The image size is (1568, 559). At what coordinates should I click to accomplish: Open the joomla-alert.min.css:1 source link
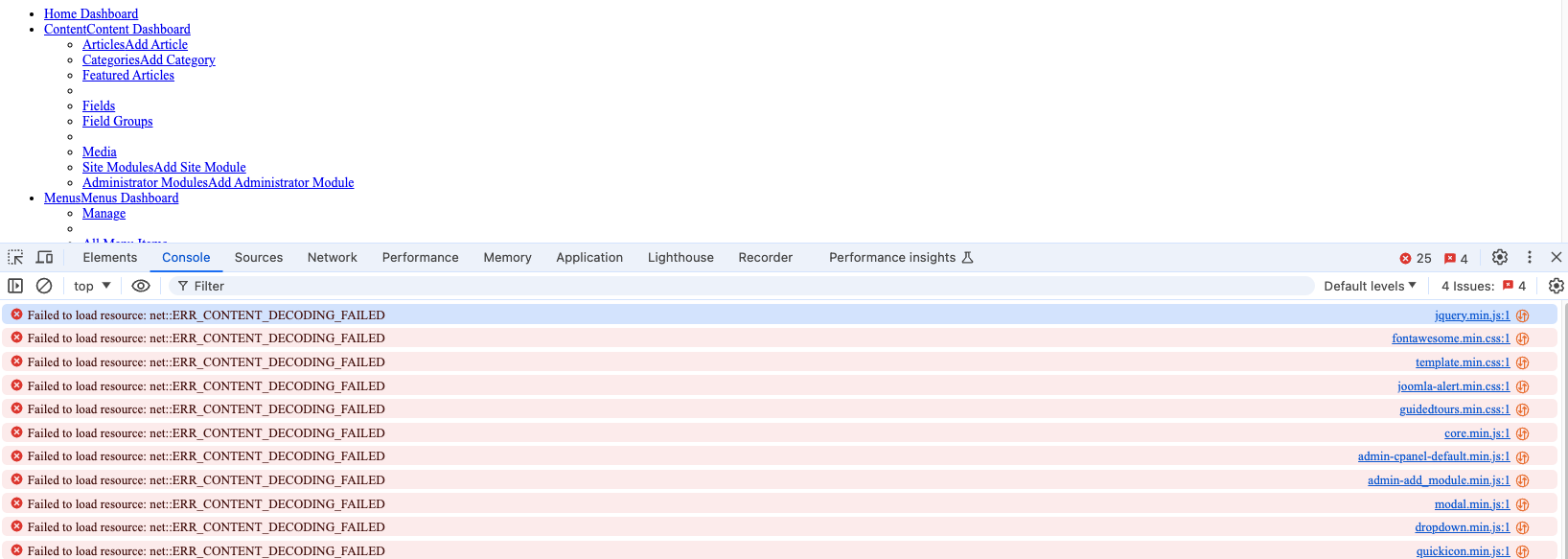[1454, 386]
